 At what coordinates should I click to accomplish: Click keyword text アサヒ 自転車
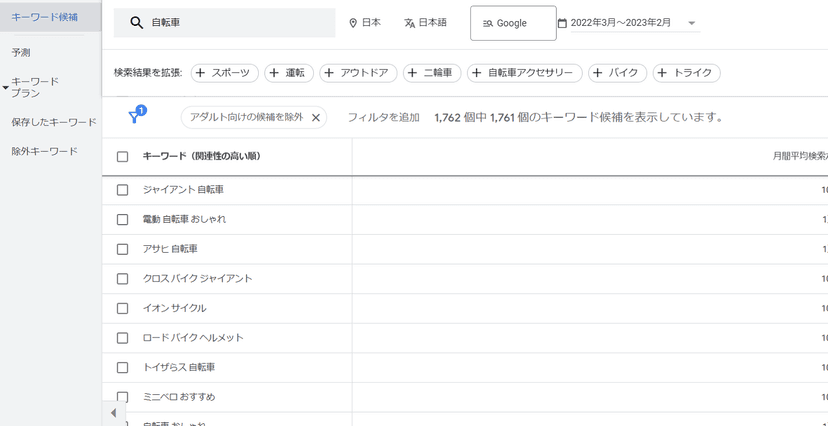(x=170, y=249)
